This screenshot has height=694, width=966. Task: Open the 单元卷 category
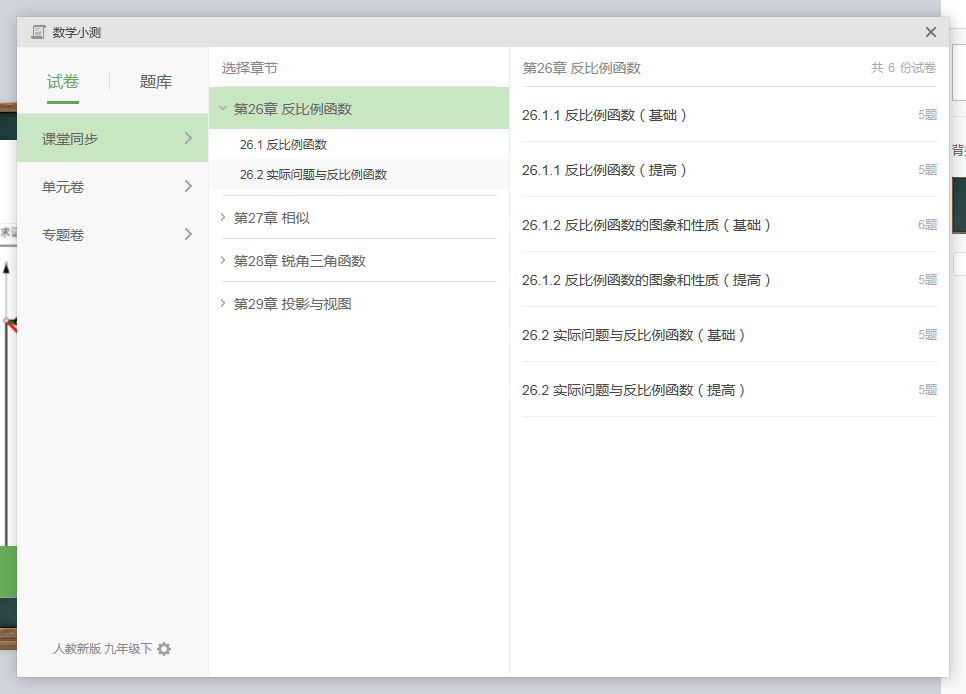pyautogui.click(x=112, y=186)
